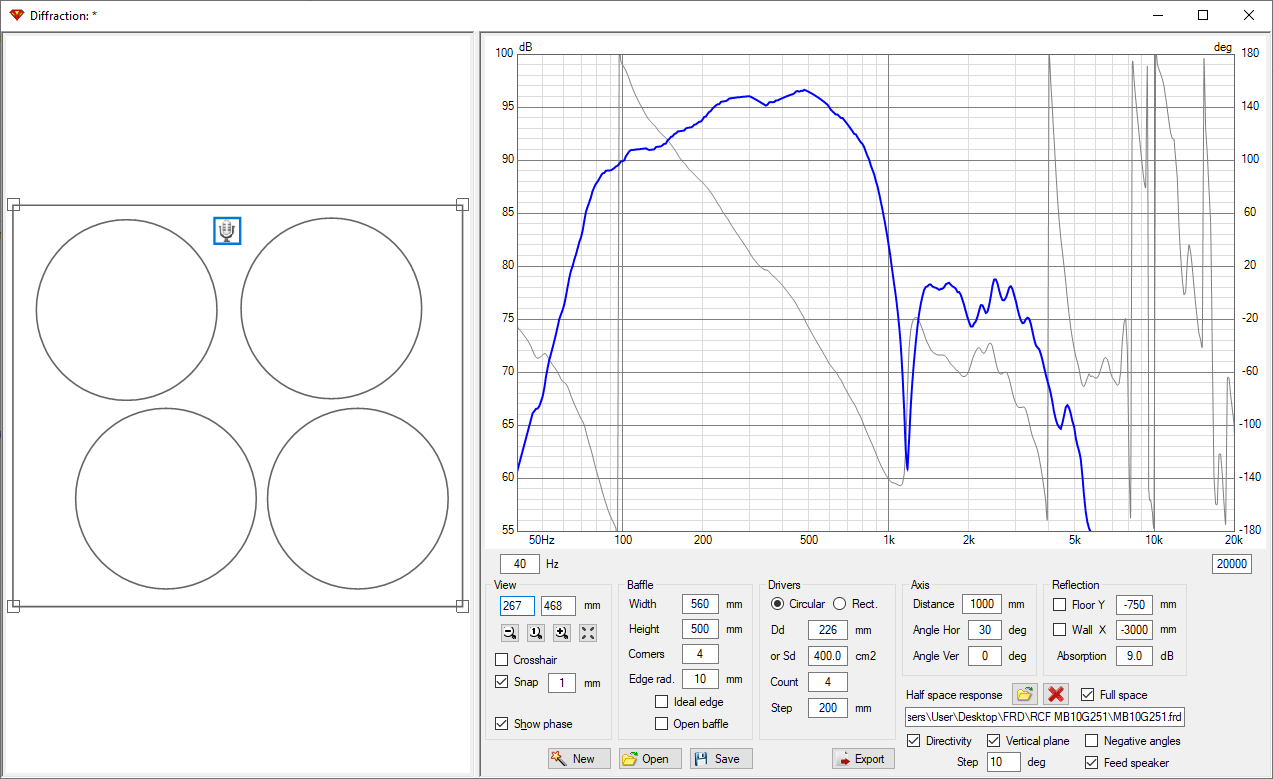1273x779 pixels.
Task: Toggle the Show phase checkbox
Action: 502,724
